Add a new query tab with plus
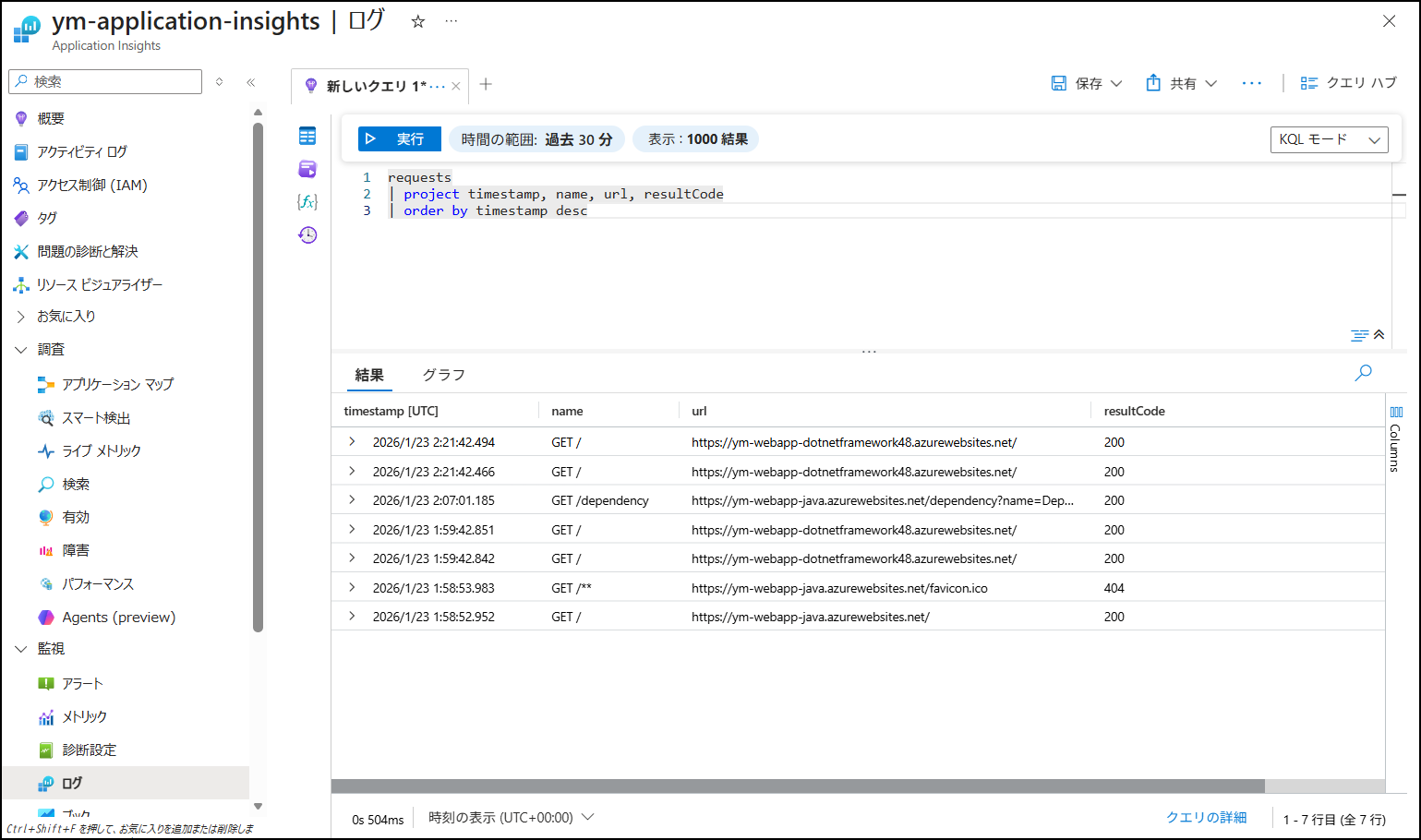 tap(486, 84)
